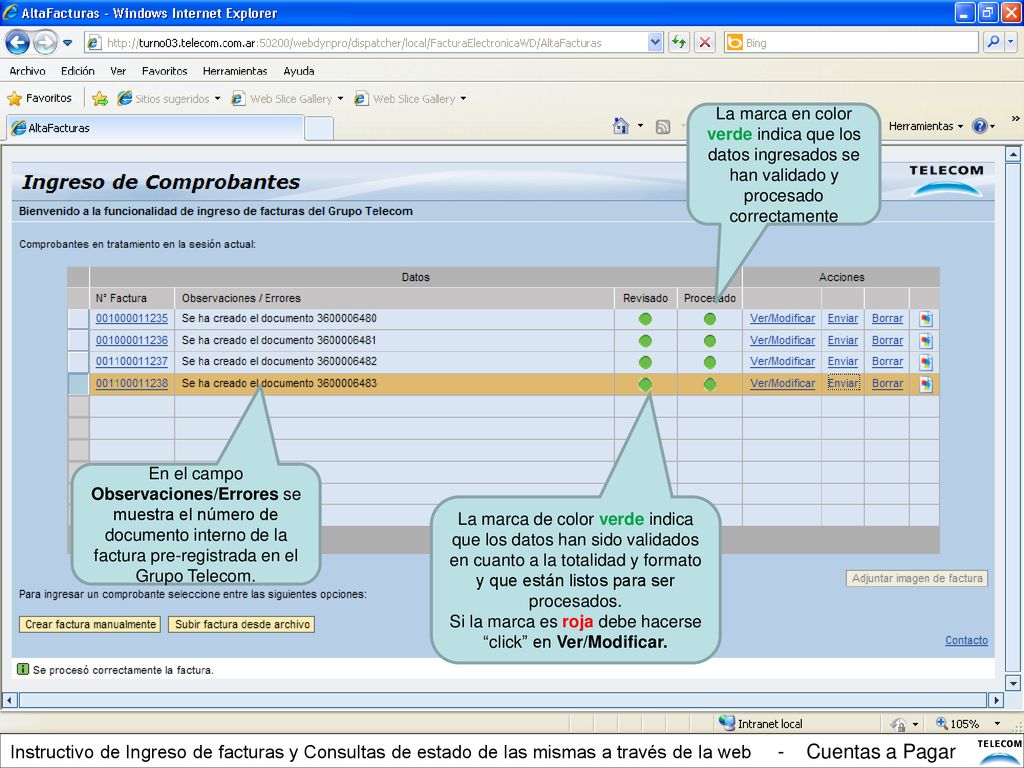Click Enviar for invoice 001000011236

(x=843, y=340)
